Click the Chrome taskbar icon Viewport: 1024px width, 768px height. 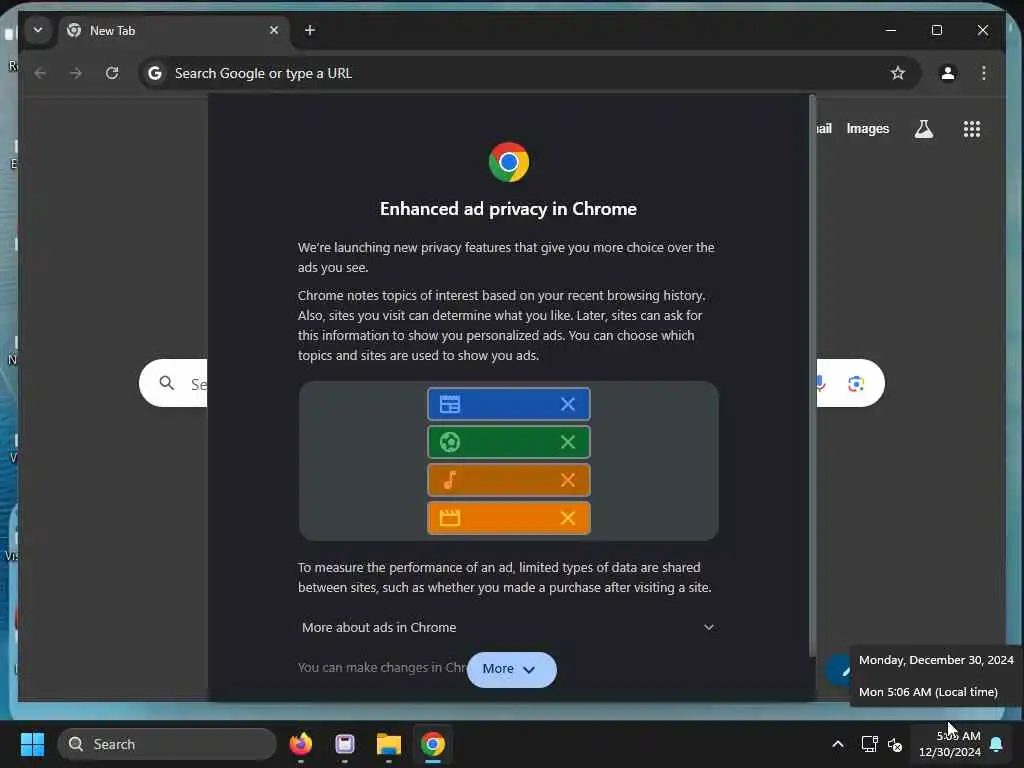pyautogui.click(x=432, y=744)
